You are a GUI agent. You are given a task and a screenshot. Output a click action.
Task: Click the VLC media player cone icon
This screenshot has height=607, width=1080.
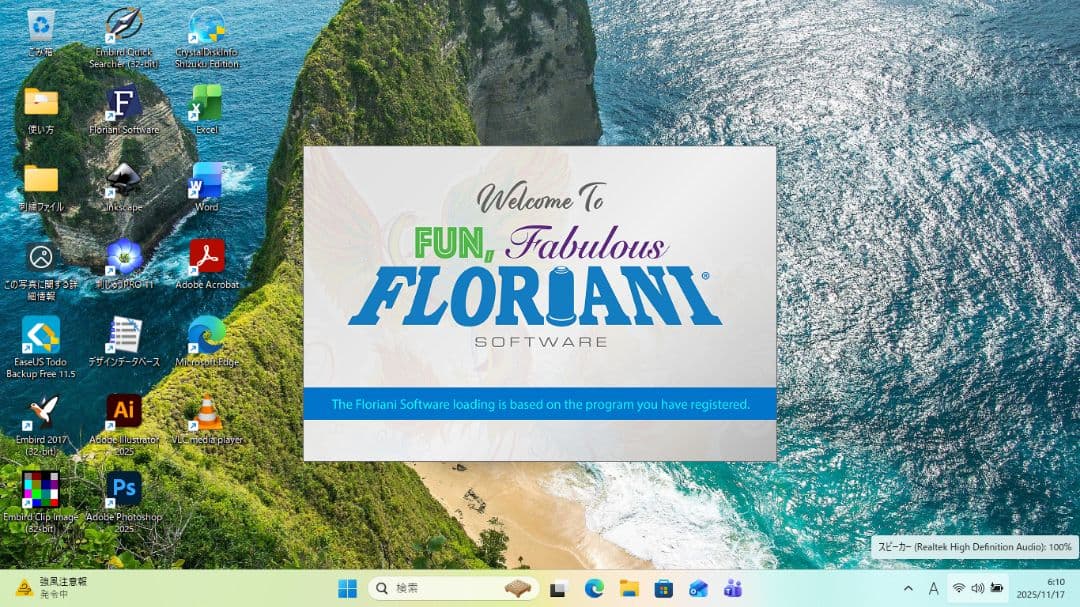point(207,412)
